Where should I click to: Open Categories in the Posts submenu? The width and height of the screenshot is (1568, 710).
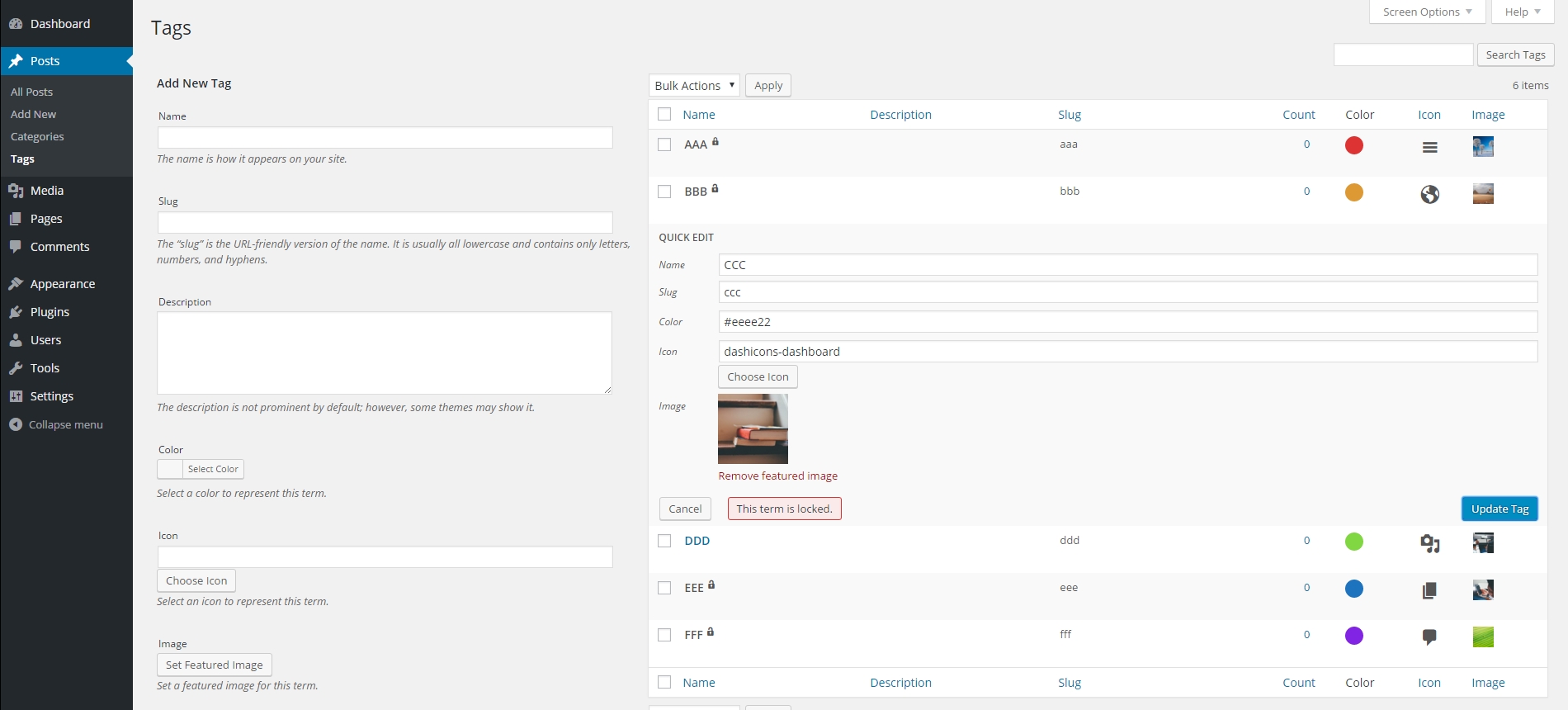(x=37, y=136)
